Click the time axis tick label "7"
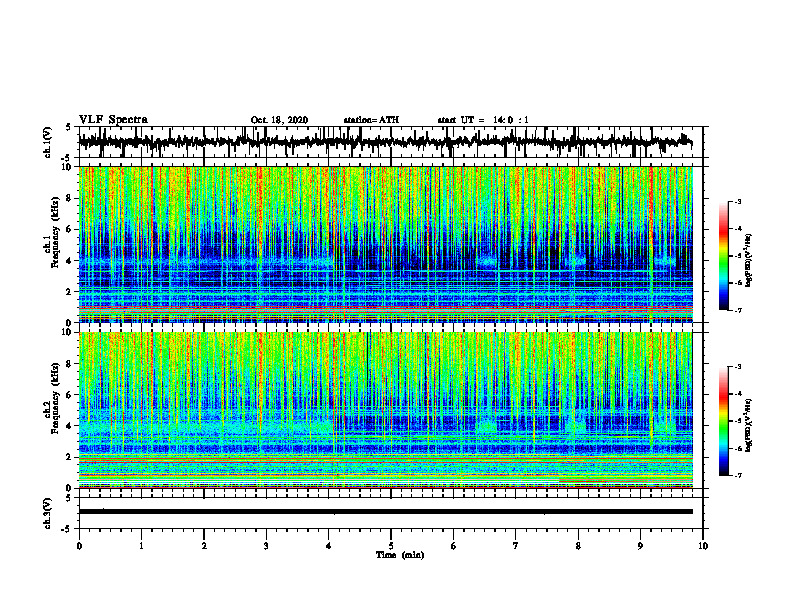 coord(516,546)
